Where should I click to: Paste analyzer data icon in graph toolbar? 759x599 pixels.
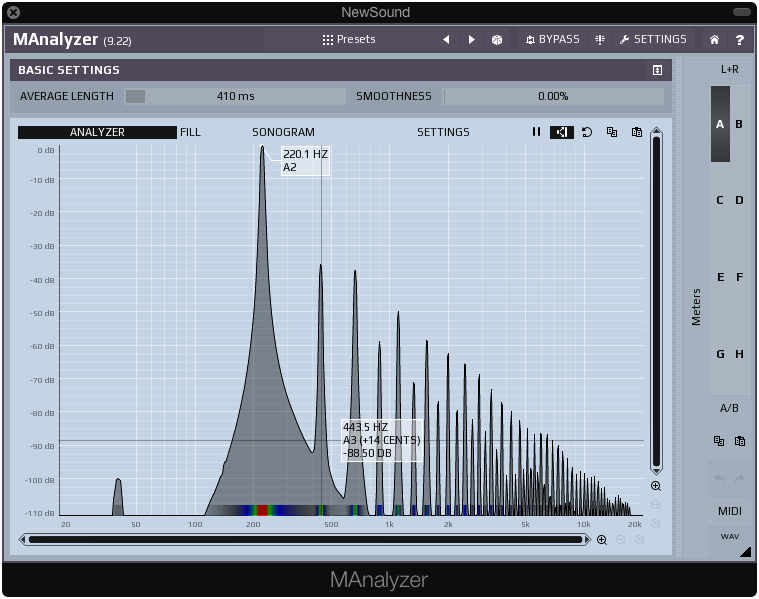637,132
